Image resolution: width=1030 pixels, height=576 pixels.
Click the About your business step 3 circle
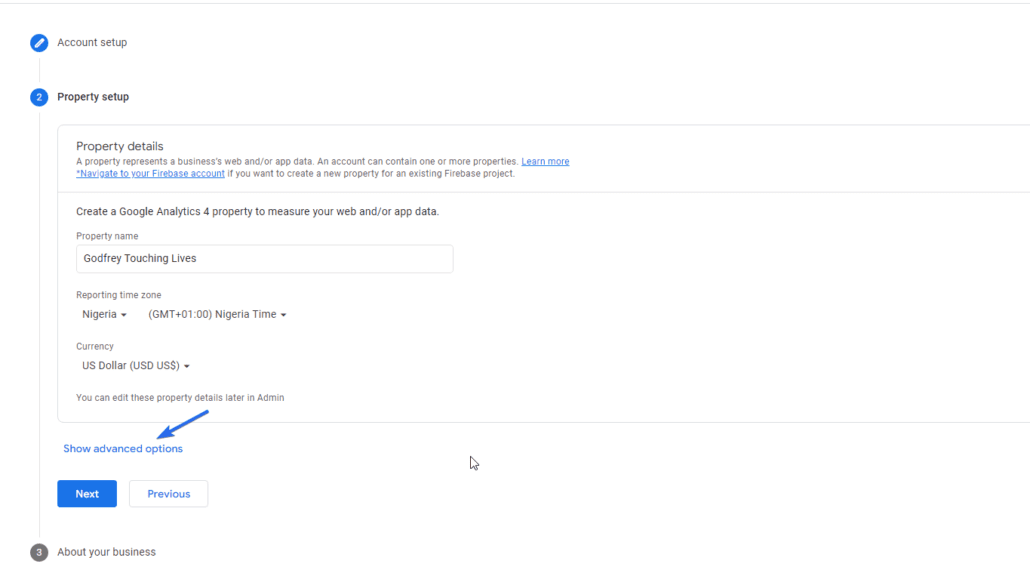[x=39, y=552]
